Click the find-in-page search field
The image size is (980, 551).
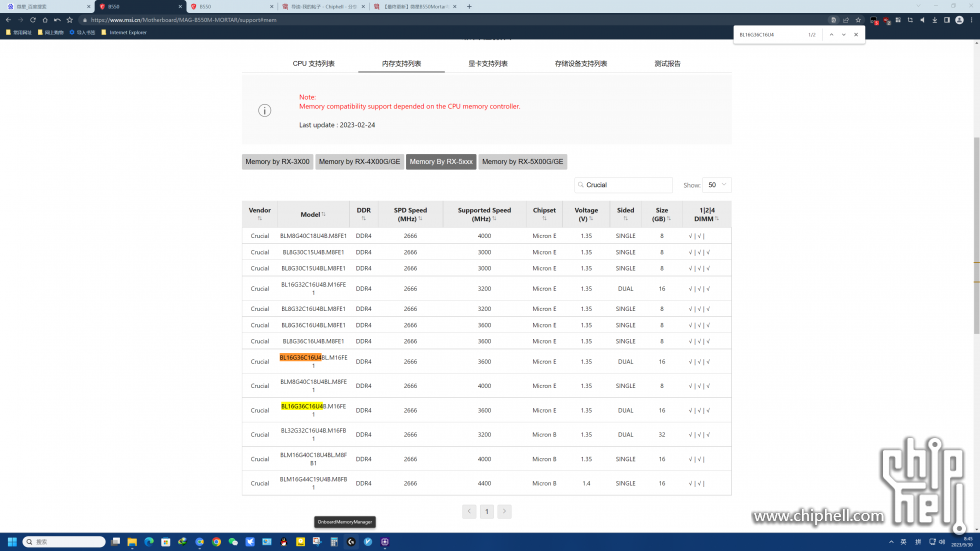tap(770, 35)
